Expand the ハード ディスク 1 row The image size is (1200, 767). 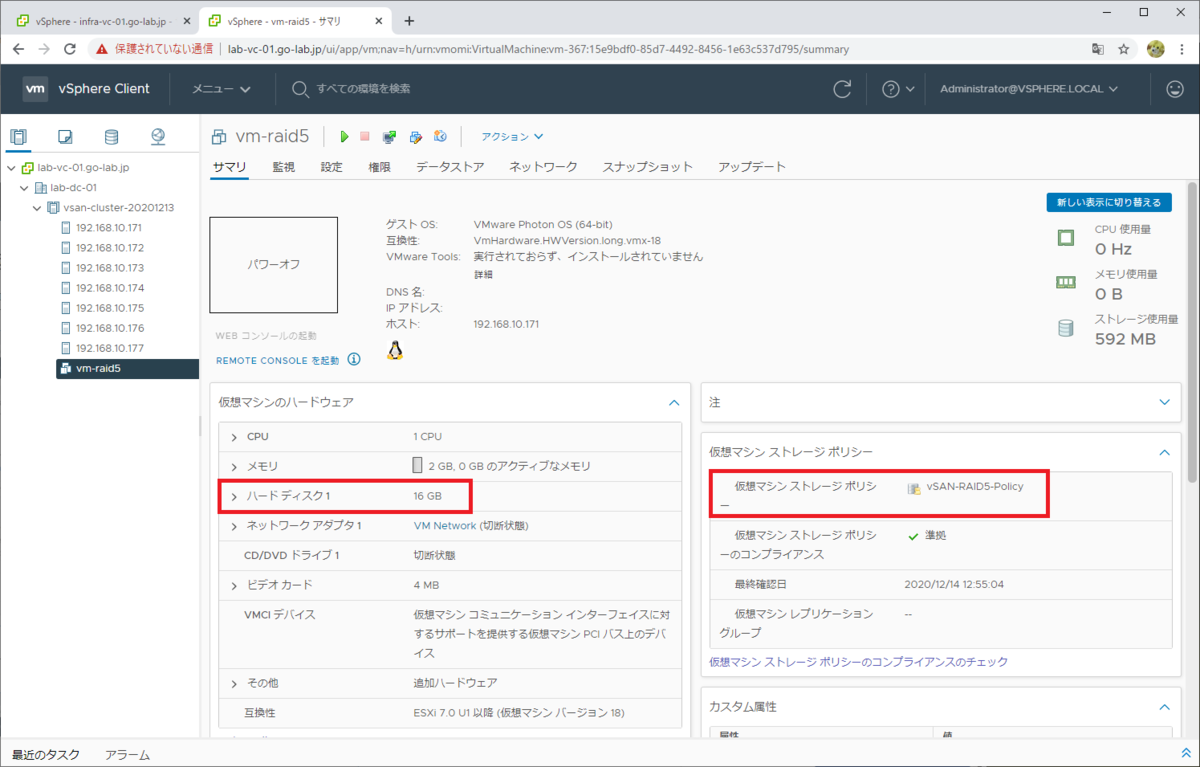234,496
